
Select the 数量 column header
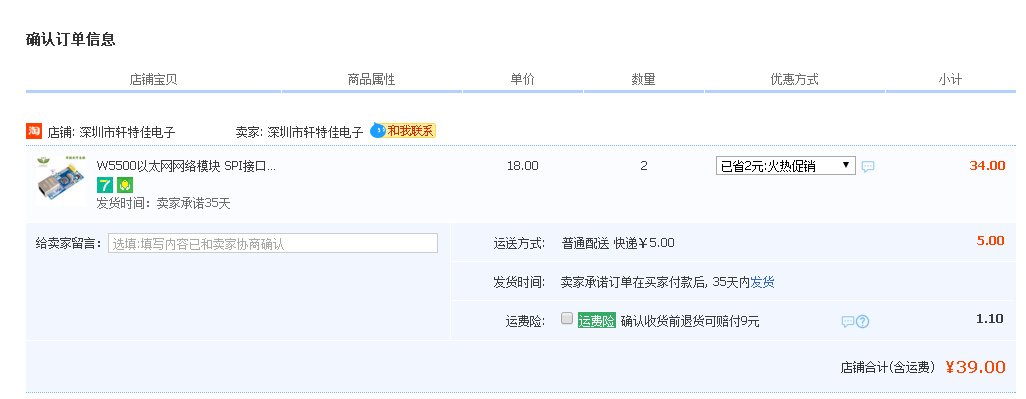click(x=644, y=80)
